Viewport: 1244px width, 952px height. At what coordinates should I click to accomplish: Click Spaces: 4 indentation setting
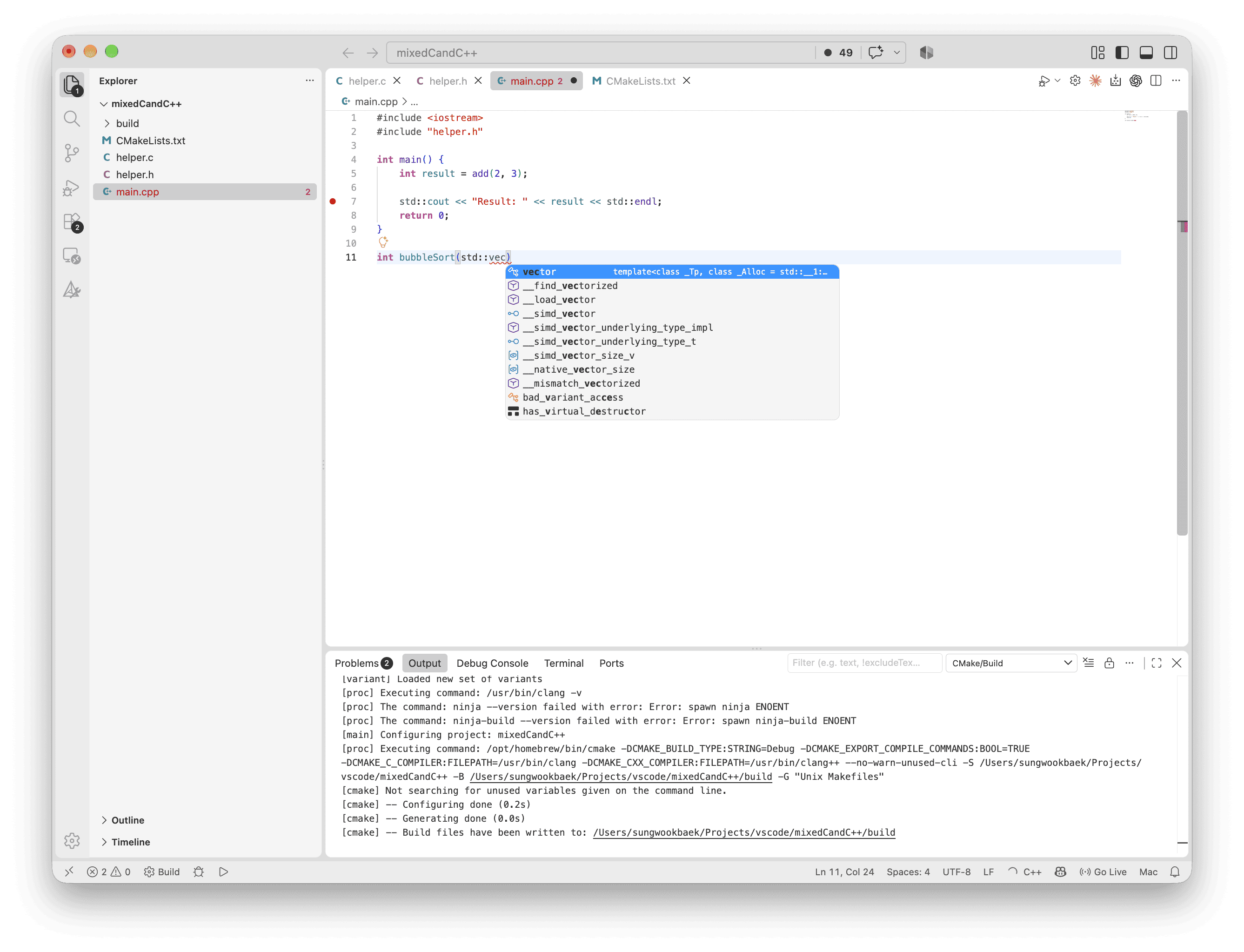tap(908, 872)
